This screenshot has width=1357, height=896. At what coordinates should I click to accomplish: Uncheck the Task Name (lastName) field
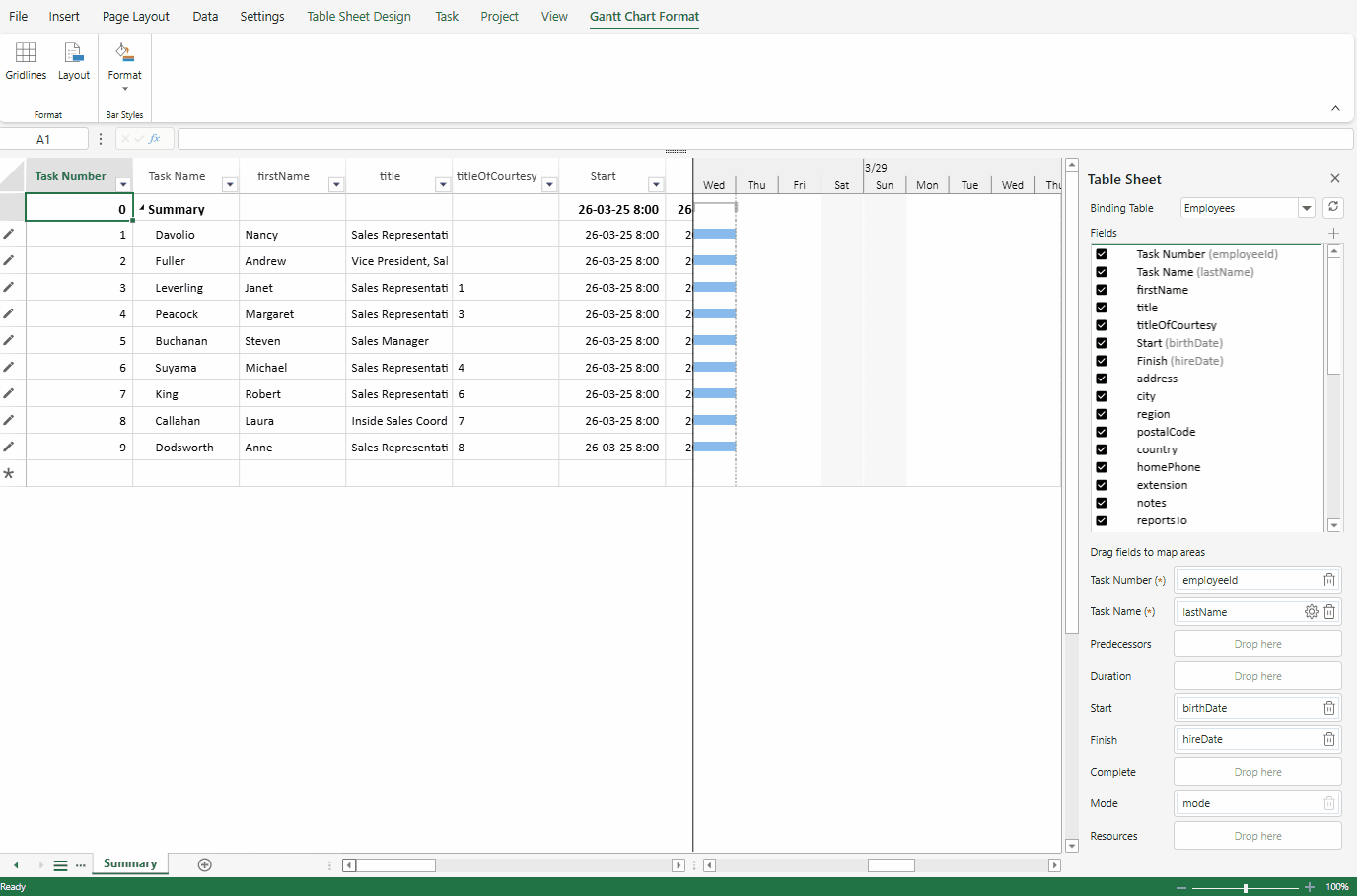coord(1102,272)
